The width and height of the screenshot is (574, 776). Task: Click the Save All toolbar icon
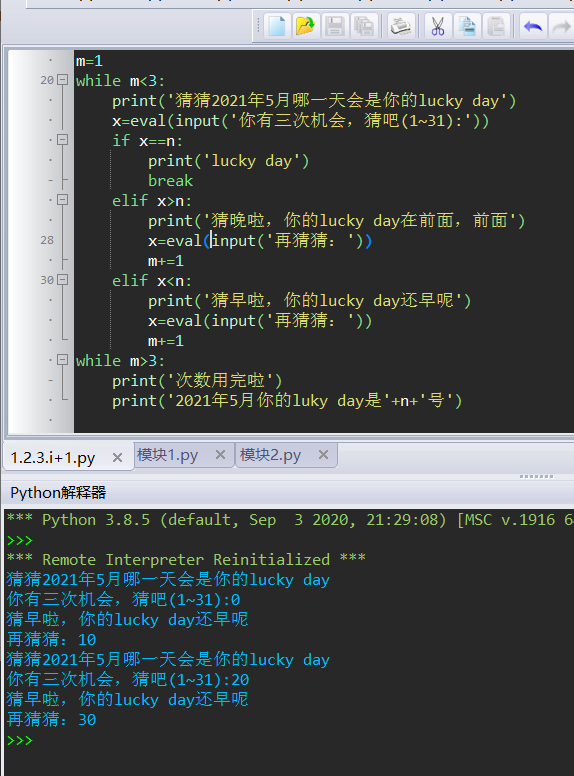pos(365,26)
